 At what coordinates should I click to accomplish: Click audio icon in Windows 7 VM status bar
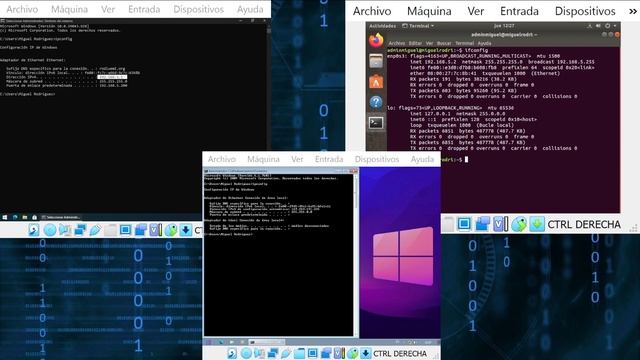click(259, 353)
